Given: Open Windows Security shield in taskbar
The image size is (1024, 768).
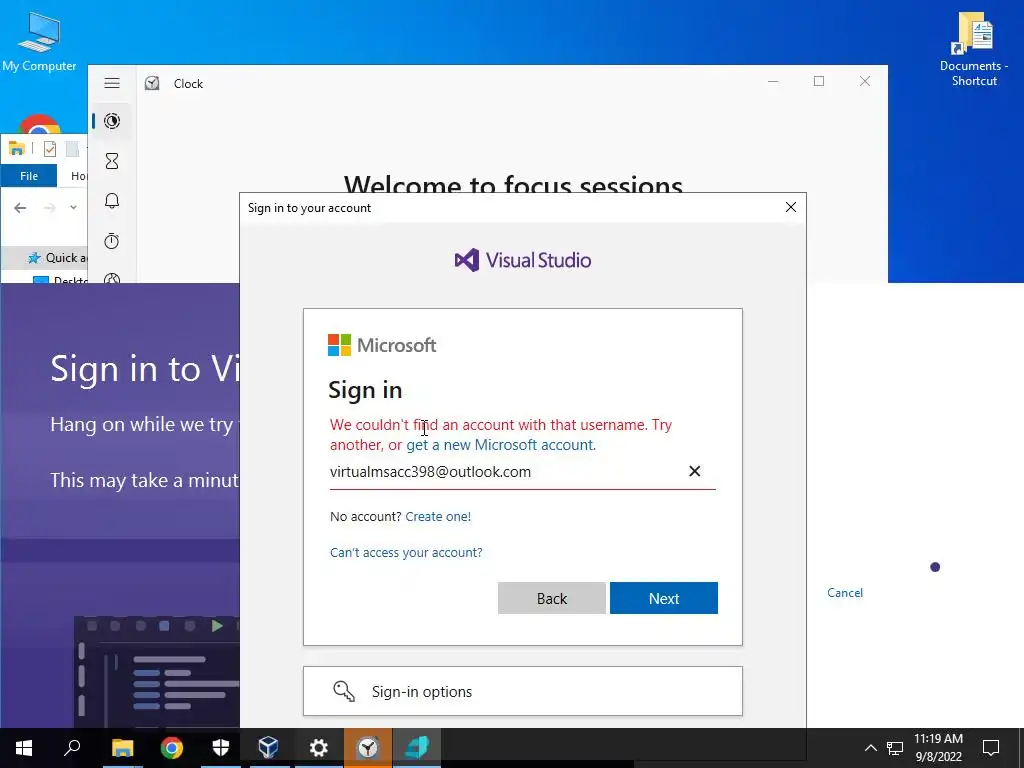Looking at the screenshot, I should (x=221, y=748).
